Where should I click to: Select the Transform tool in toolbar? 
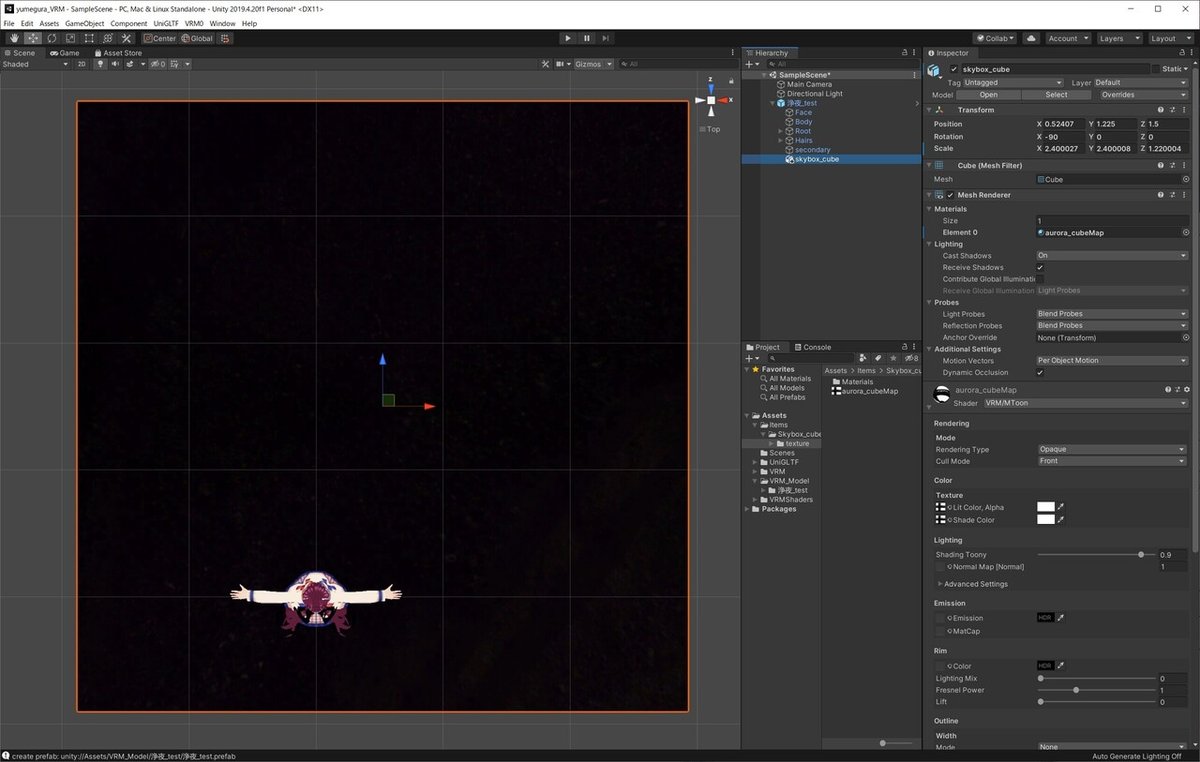(108, 38)
